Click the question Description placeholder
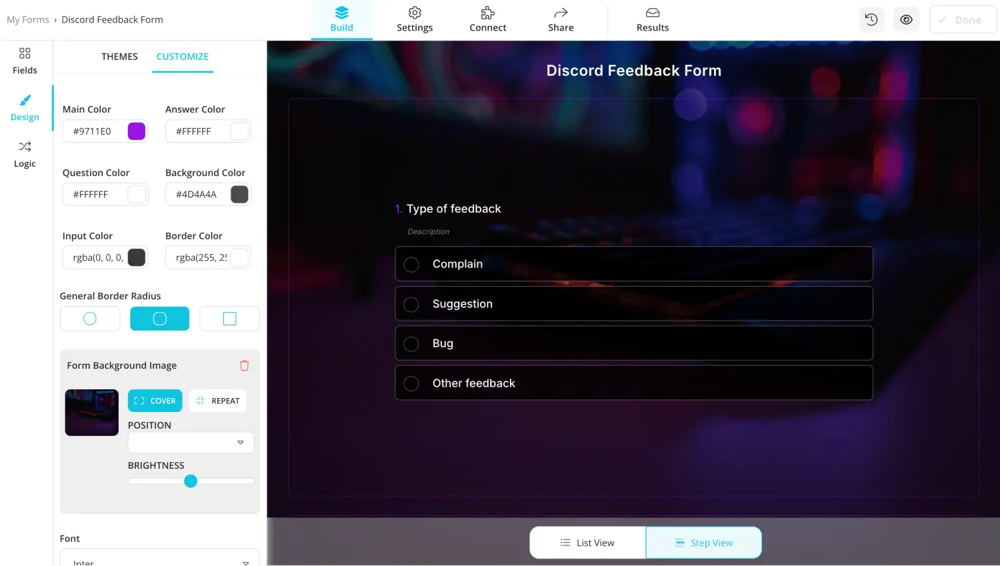The image size is (1000, 566). [x=429, y=232]
